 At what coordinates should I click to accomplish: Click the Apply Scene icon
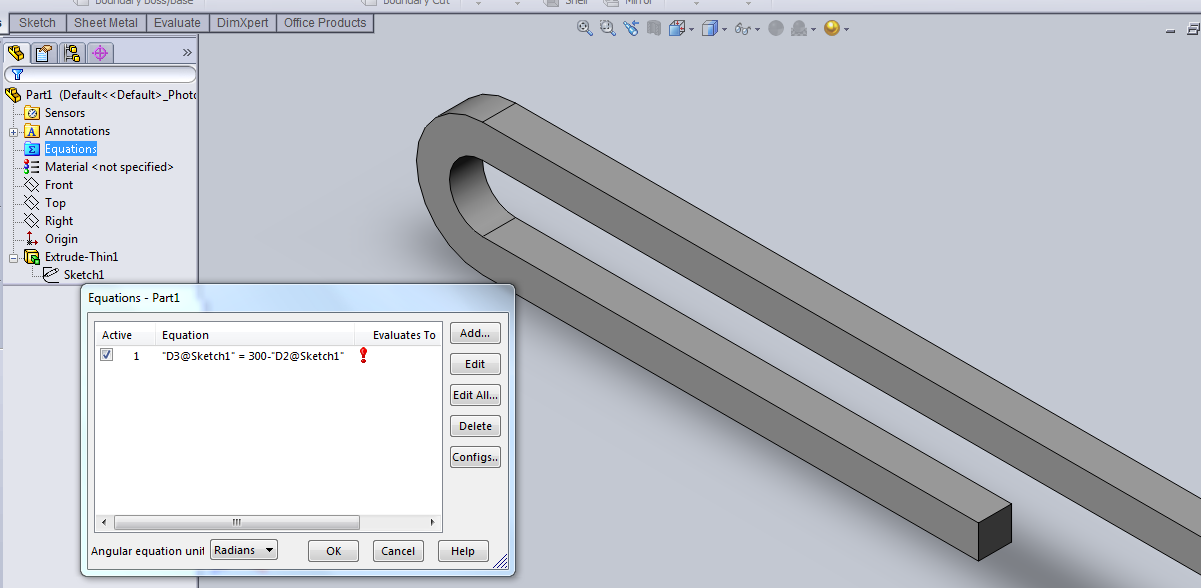[x=799, y=29]
